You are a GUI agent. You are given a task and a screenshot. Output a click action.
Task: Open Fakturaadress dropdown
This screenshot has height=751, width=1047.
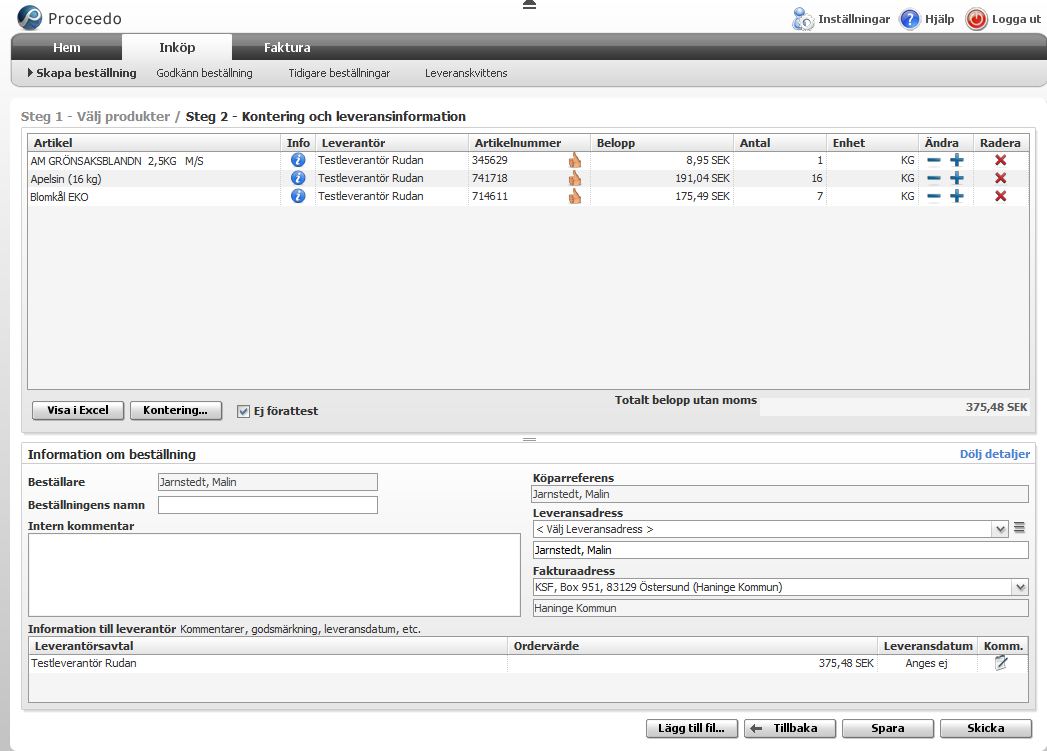click(1020, 587)
